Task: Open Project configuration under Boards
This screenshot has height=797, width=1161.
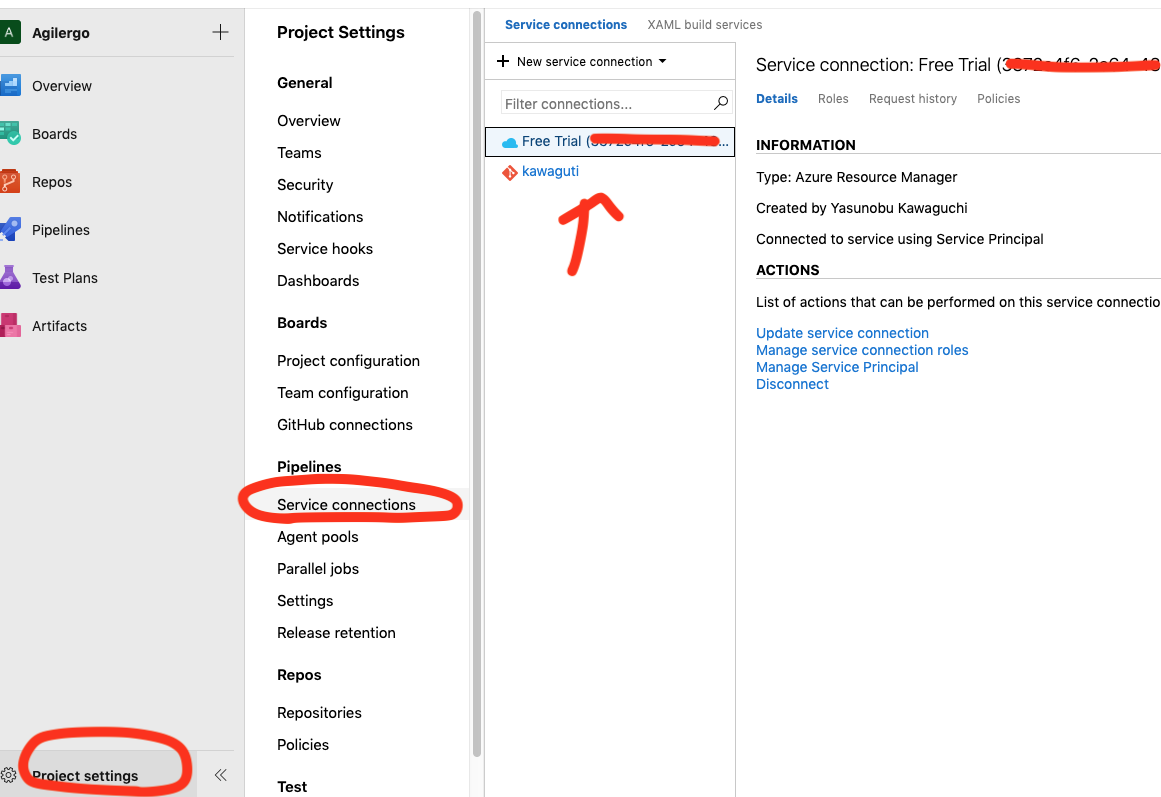Action: (x=348, y=361)
